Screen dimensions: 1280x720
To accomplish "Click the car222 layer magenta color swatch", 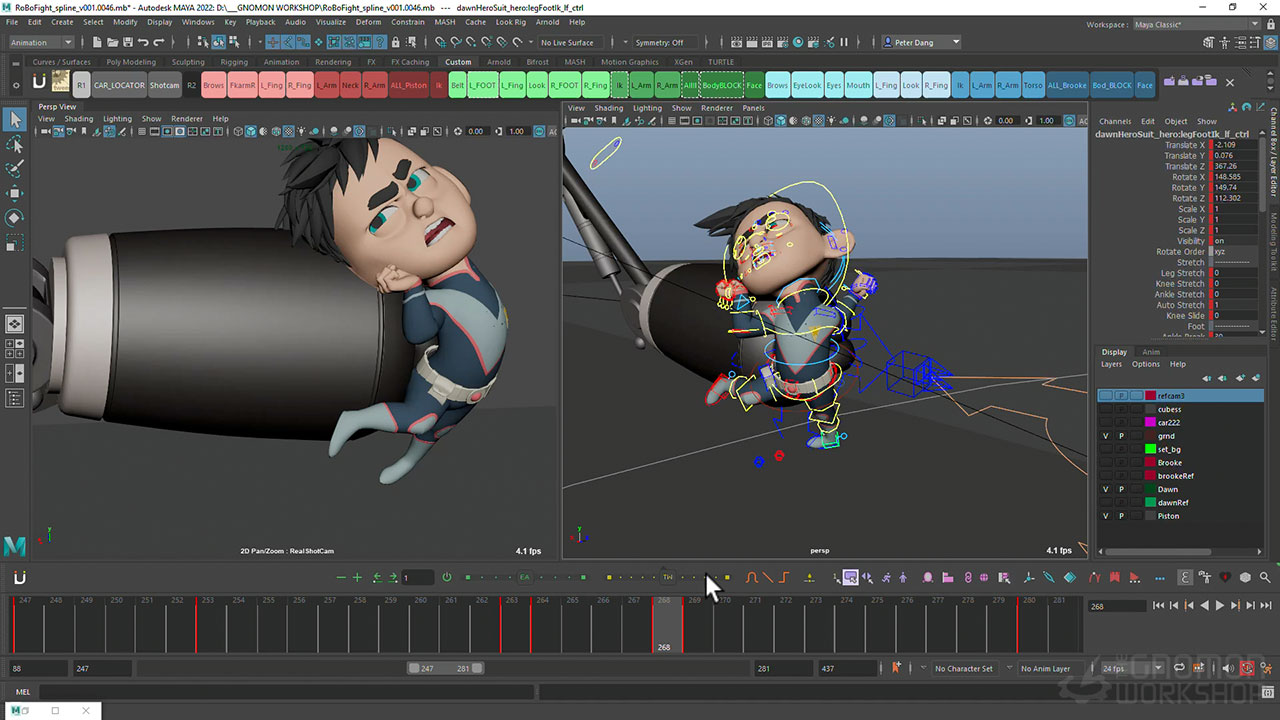I will coord(1150,423).
